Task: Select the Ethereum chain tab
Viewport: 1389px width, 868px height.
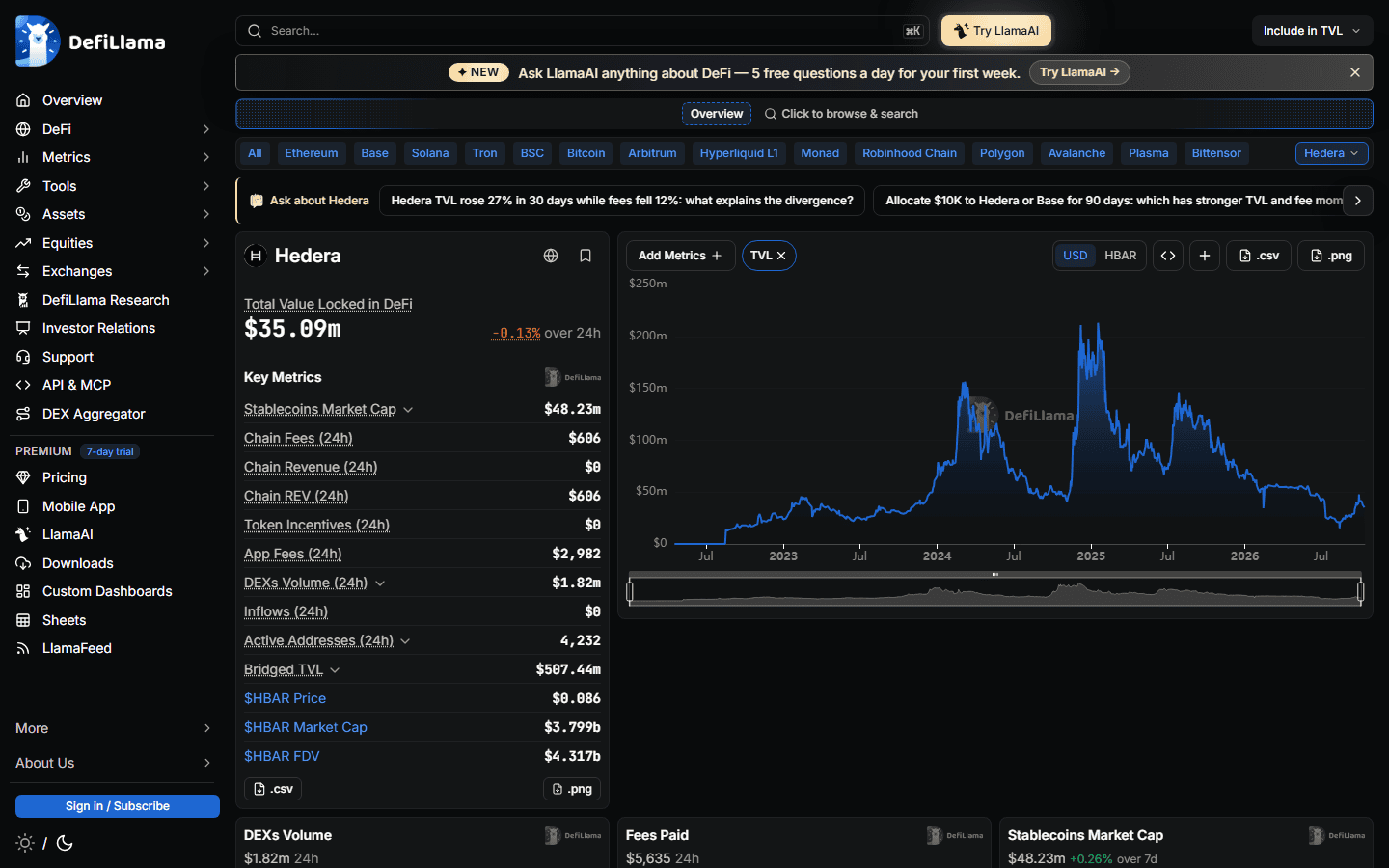Action: coord(312,153)
